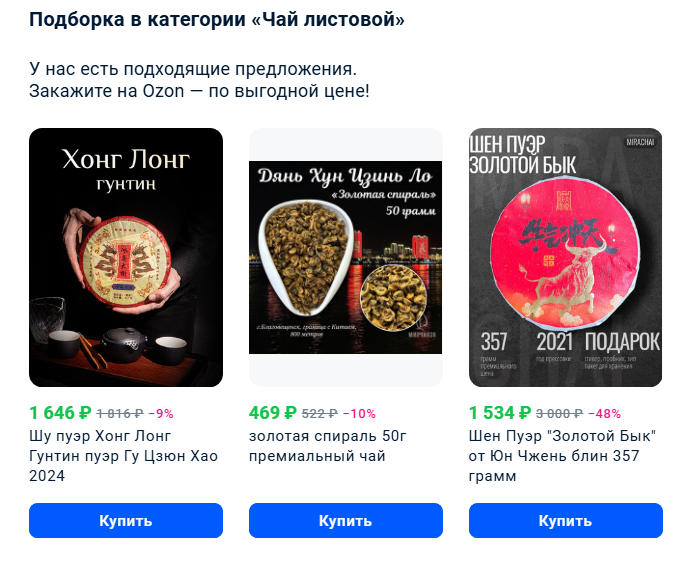This screenshot has height=565, width=695.
Task: Click the -9% discount label
Action: tap(161, 413)
